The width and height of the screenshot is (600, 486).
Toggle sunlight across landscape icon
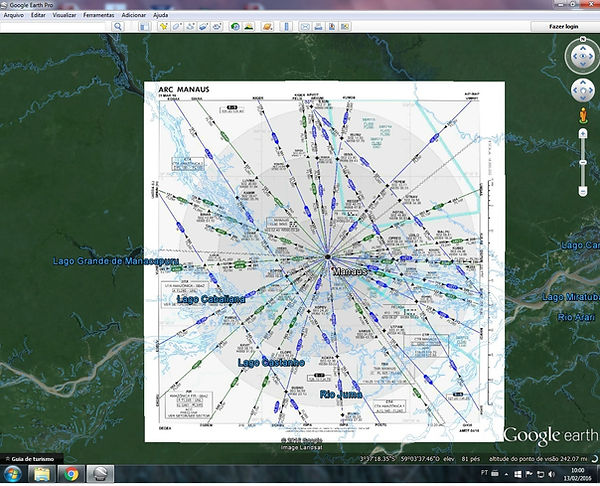[249, 26]
